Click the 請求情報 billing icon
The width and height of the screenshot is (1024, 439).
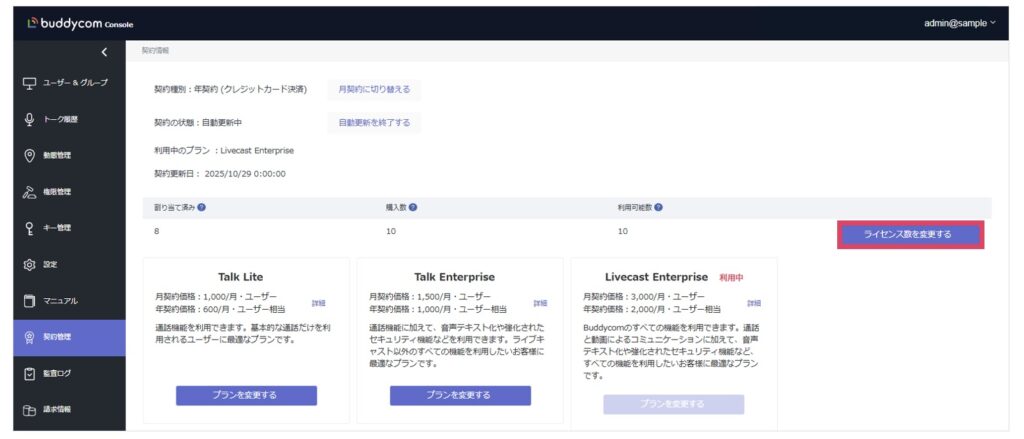coord(29,409)
